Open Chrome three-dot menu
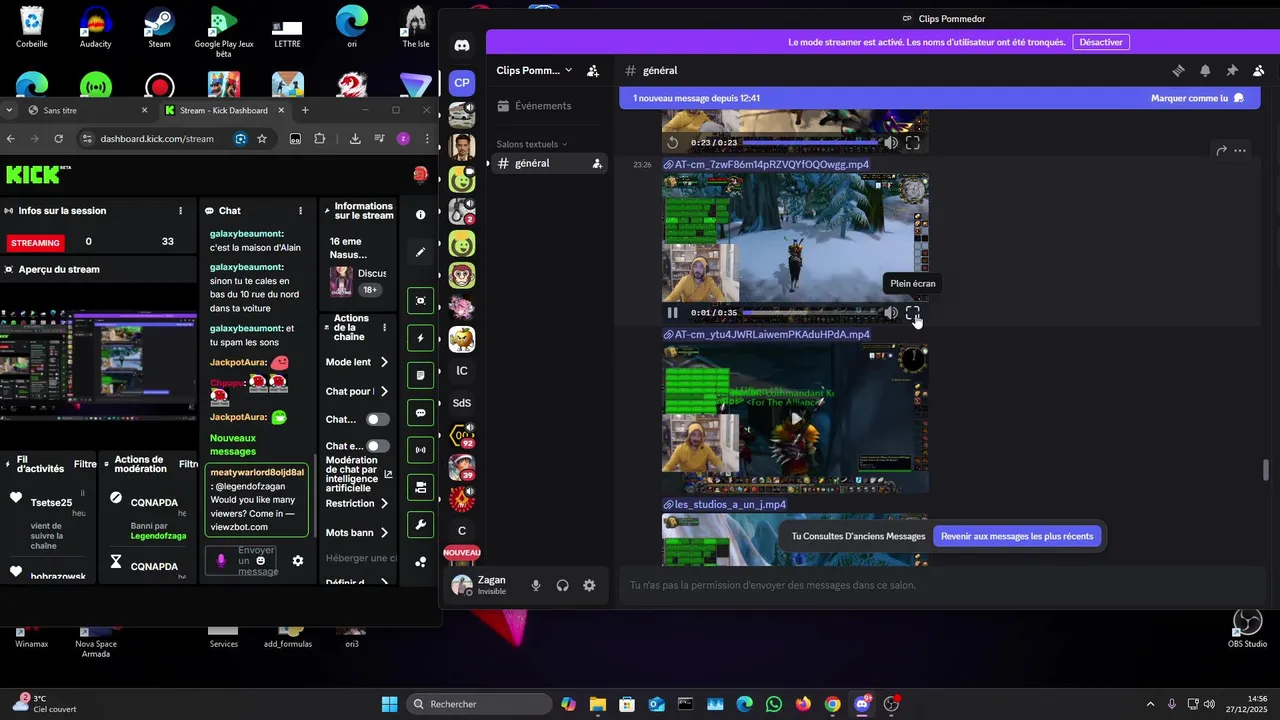Screen dimensions: 1280x720 pos(428,139)
